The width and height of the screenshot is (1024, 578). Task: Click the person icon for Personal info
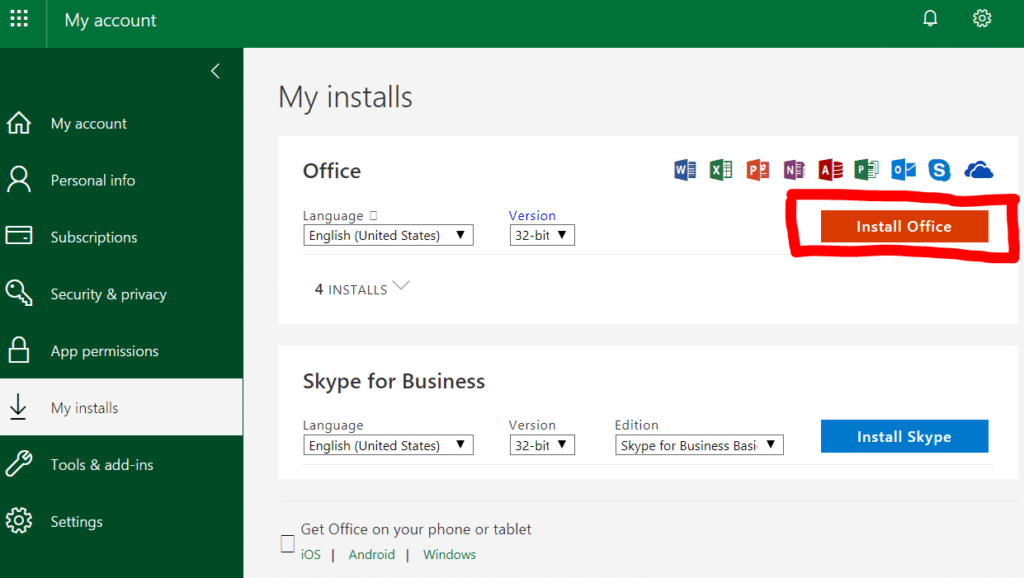[x=19, y=180]
